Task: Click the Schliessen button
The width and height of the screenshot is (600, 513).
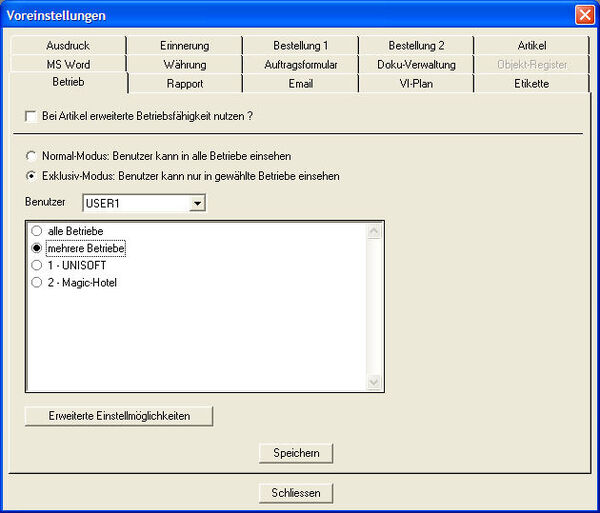Action: click(x=295, y=493)
